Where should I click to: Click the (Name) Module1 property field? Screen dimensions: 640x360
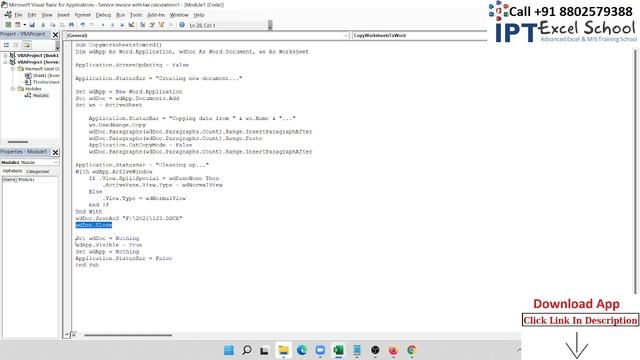(30, 180)
